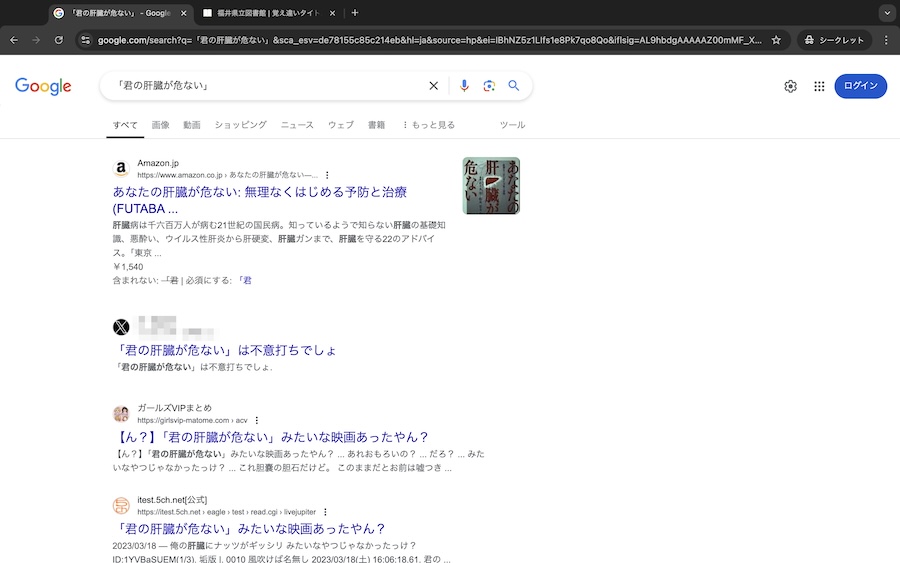Viewport: 900px width, 563px height.
Task: Select the 画像 search tab
Action: point(161,125)
